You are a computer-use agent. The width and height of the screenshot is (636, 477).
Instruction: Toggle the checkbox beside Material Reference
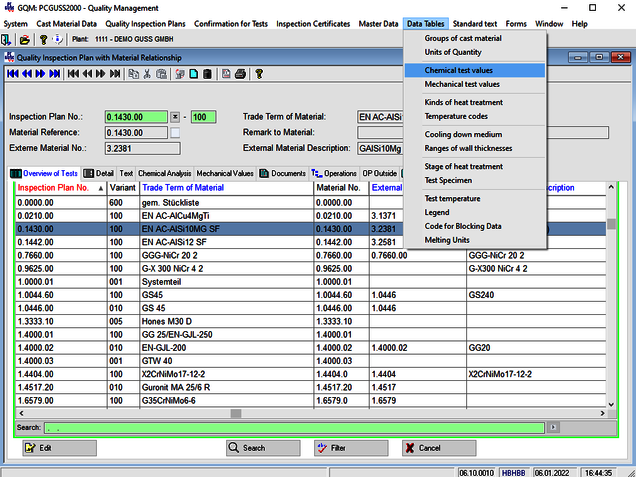click(x=175, y=133)
